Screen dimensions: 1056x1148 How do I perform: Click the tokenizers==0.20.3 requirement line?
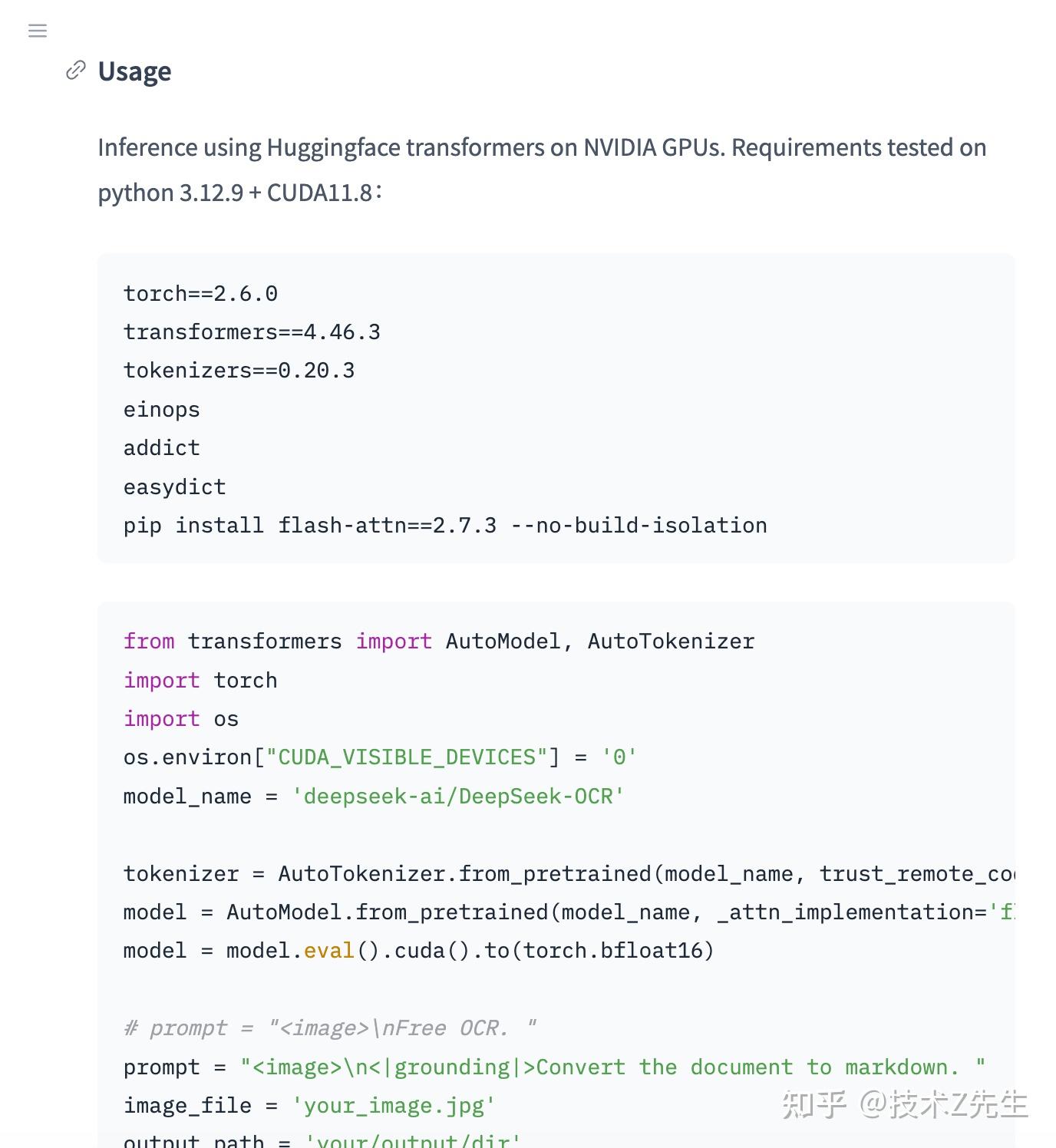tap(239, 371)
